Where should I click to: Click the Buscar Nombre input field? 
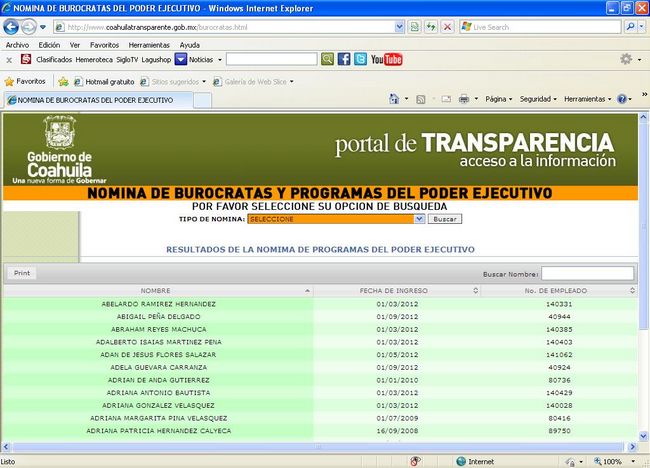pyautogui.click(x=587, y=273)
